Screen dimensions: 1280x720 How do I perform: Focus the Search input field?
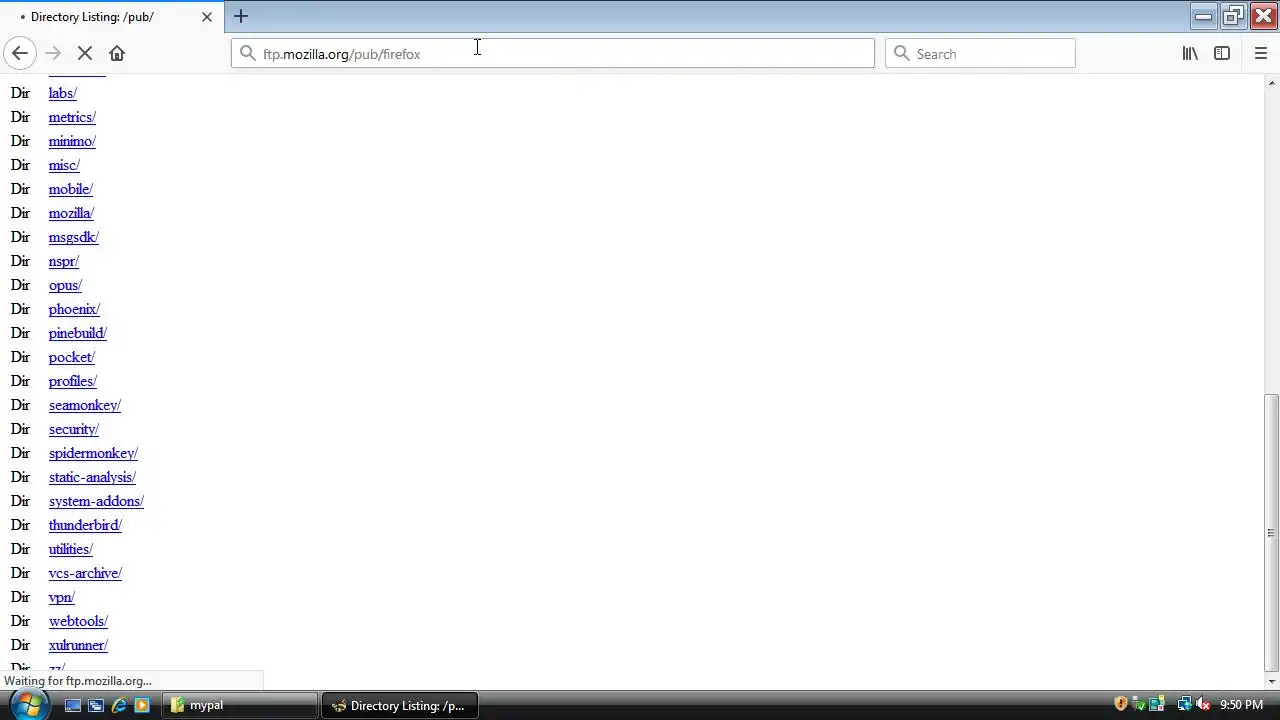click(980, 53)
